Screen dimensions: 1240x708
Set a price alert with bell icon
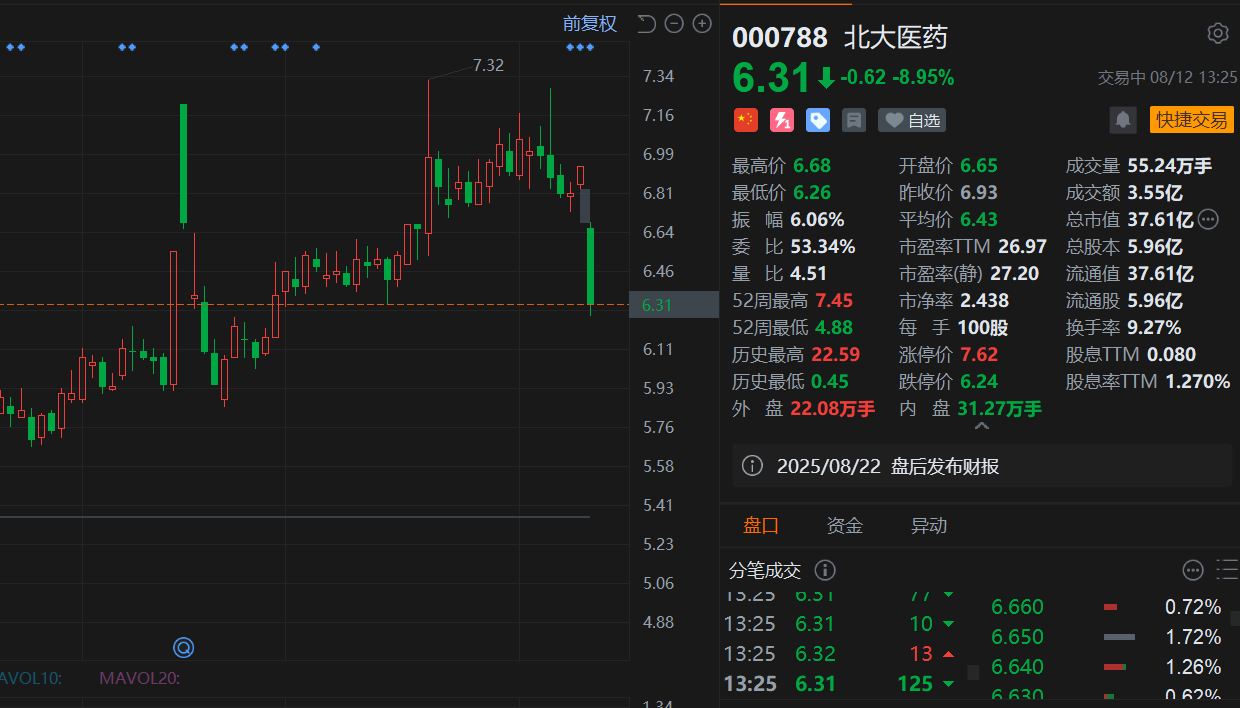[1123, 120]
